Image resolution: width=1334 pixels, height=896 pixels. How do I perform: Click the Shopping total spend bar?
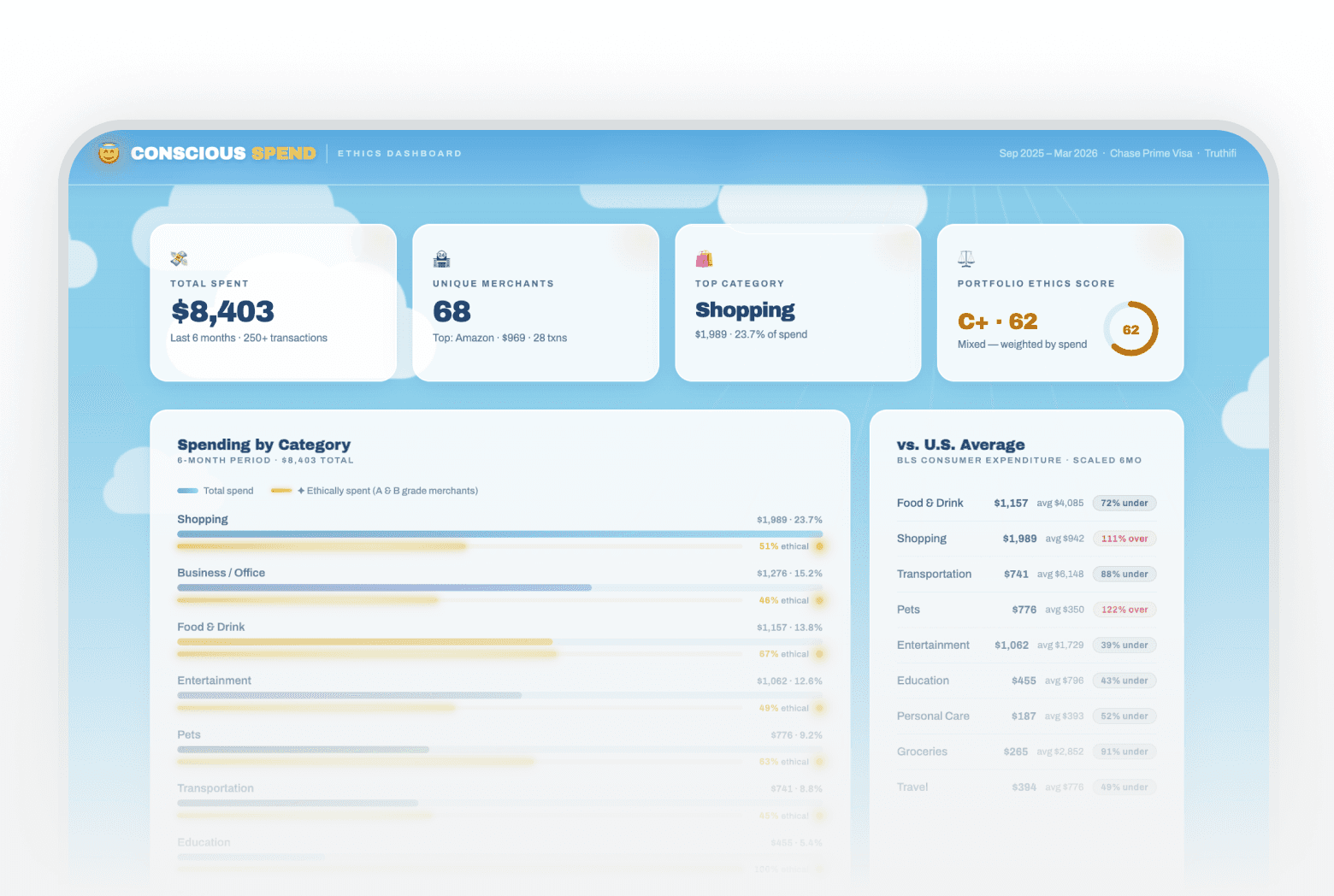[499, 534]
